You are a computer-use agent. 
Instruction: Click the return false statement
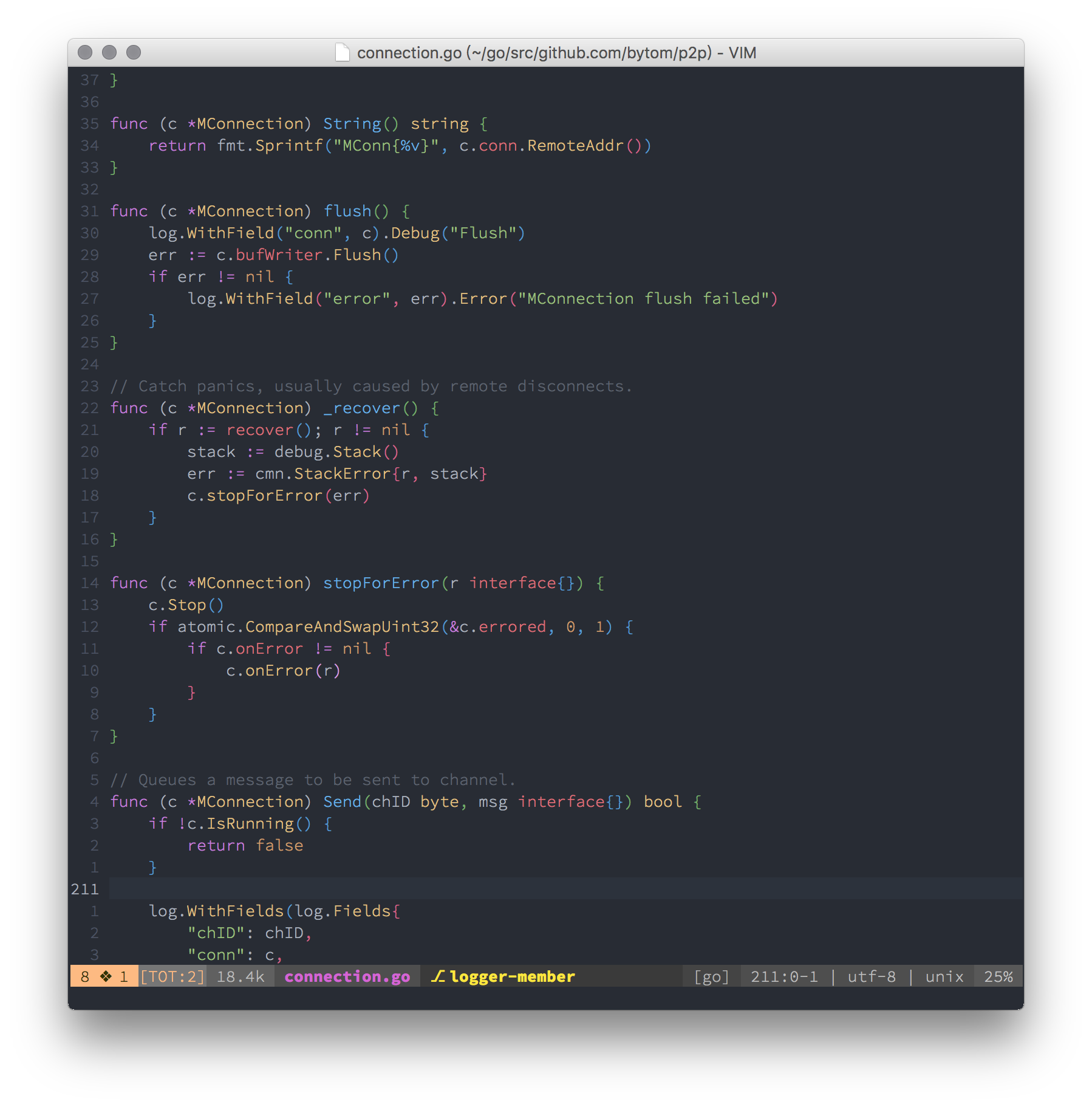[245, 845]
